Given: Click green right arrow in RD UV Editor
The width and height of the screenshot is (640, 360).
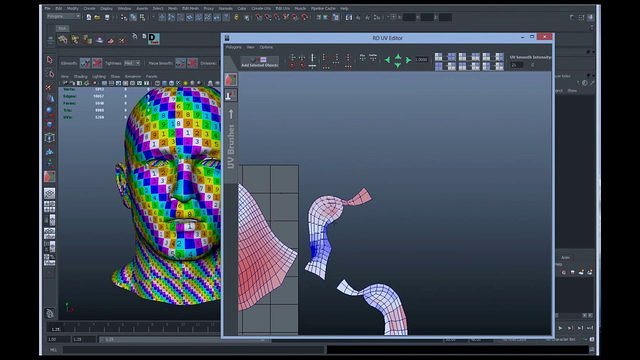Looking at the screenshot, I should pyautogui.click(x=408, y=60).
